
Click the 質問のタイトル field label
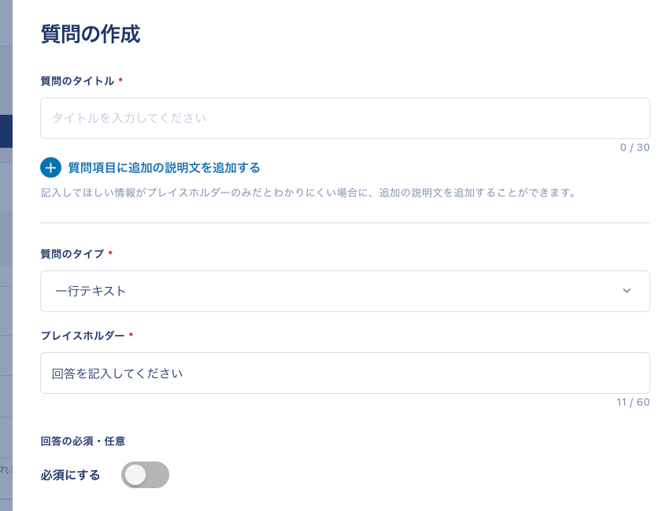(x=77, y=81)
